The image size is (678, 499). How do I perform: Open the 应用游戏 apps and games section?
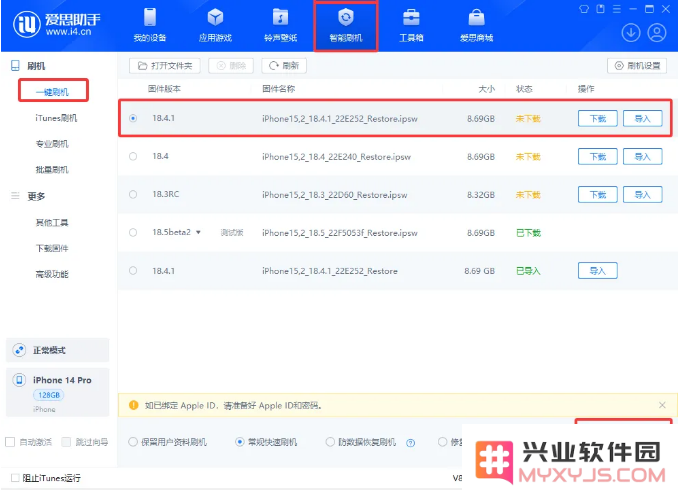215,27
